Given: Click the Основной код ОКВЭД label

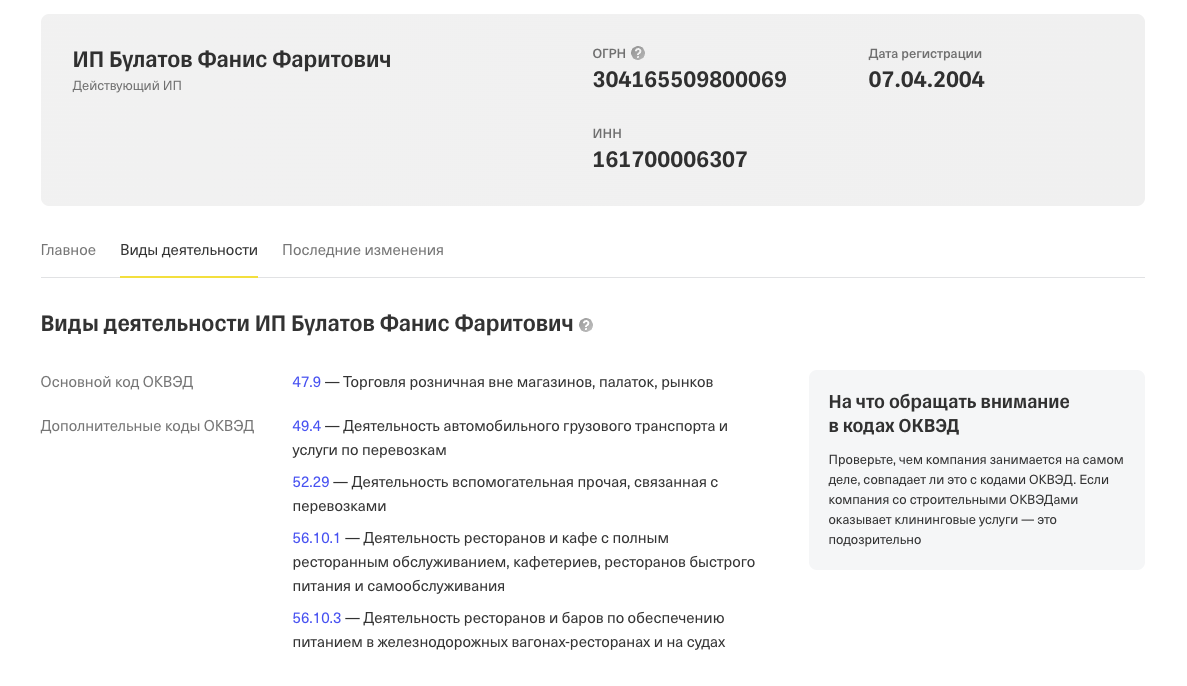Looking at the screenshot, I should coord(117,382).
